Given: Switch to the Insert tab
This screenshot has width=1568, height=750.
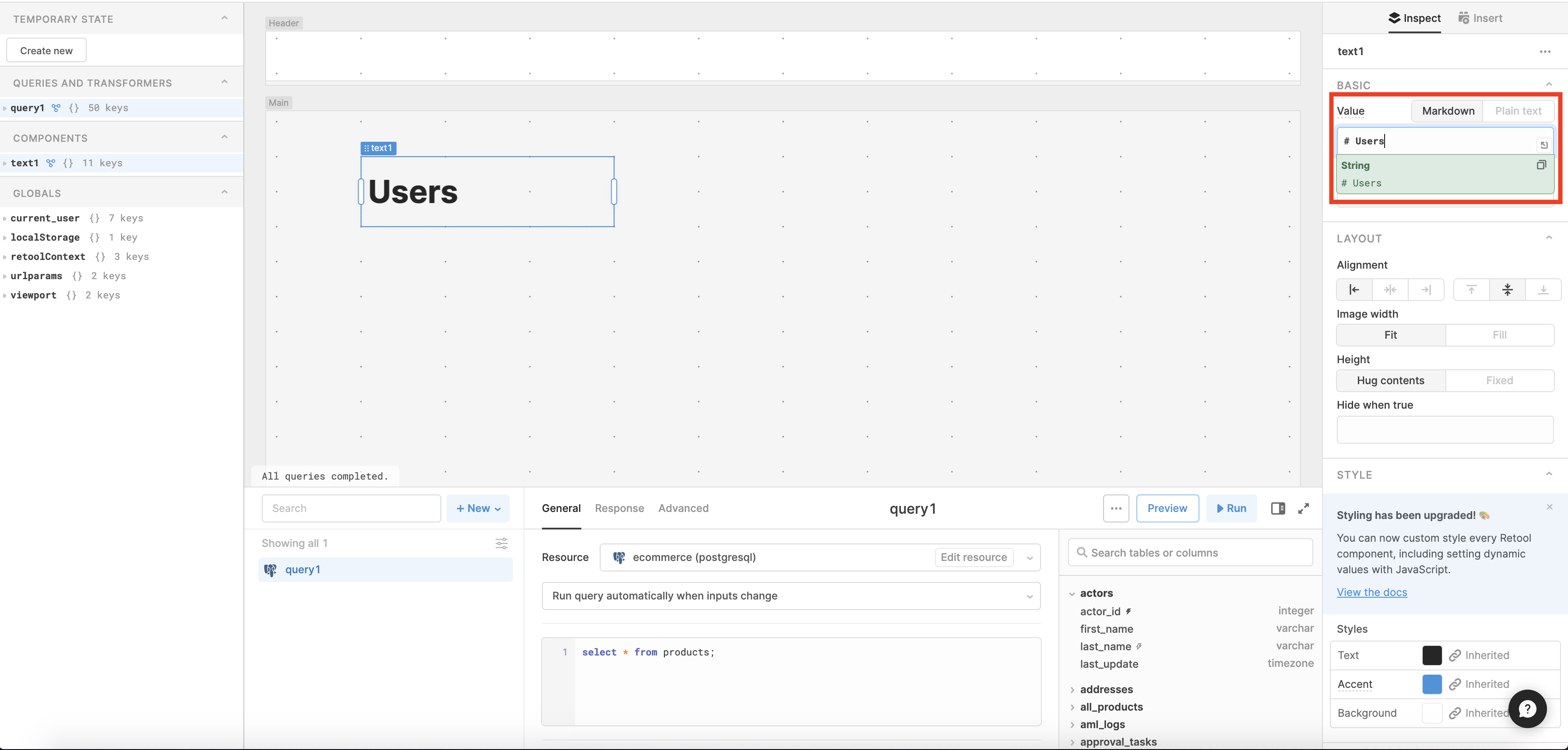Looking at the screenshot, I should pos(1480,18).
